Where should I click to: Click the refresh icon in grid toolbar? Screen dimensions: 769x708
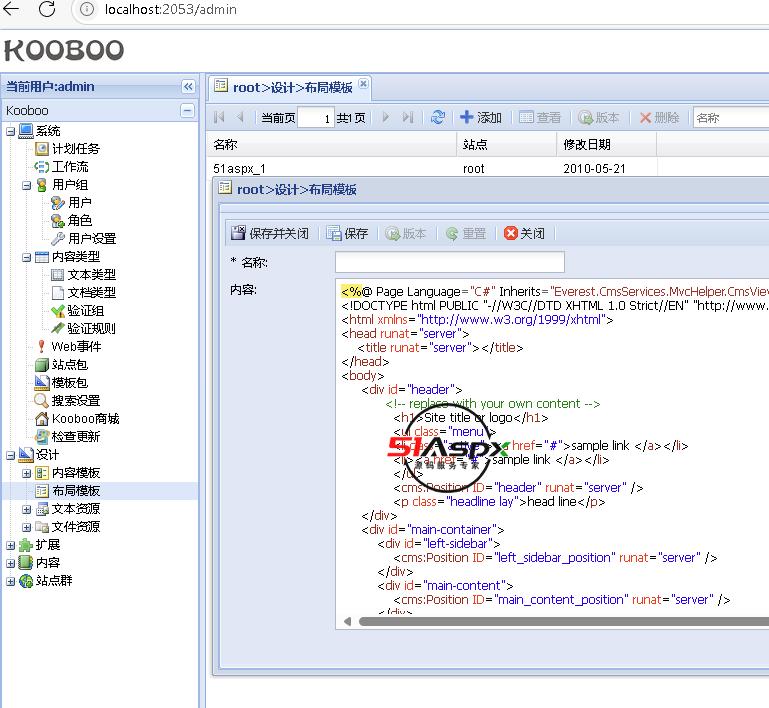pyautogui.click(x=437, y=117)
